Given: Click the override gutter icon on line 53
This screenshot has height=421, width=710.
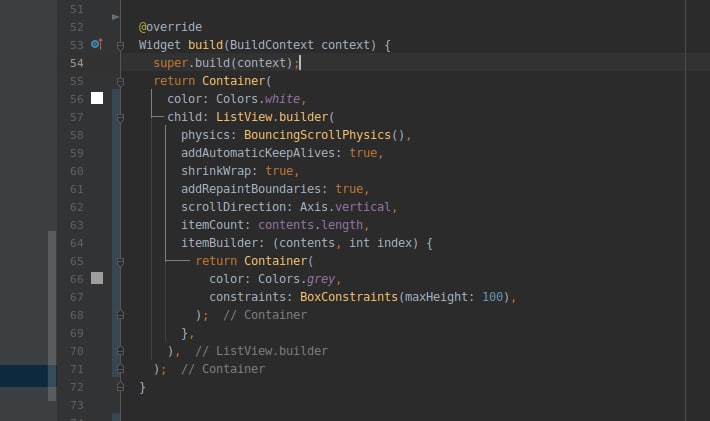Looking at the screenshot, I should (97, 44).
